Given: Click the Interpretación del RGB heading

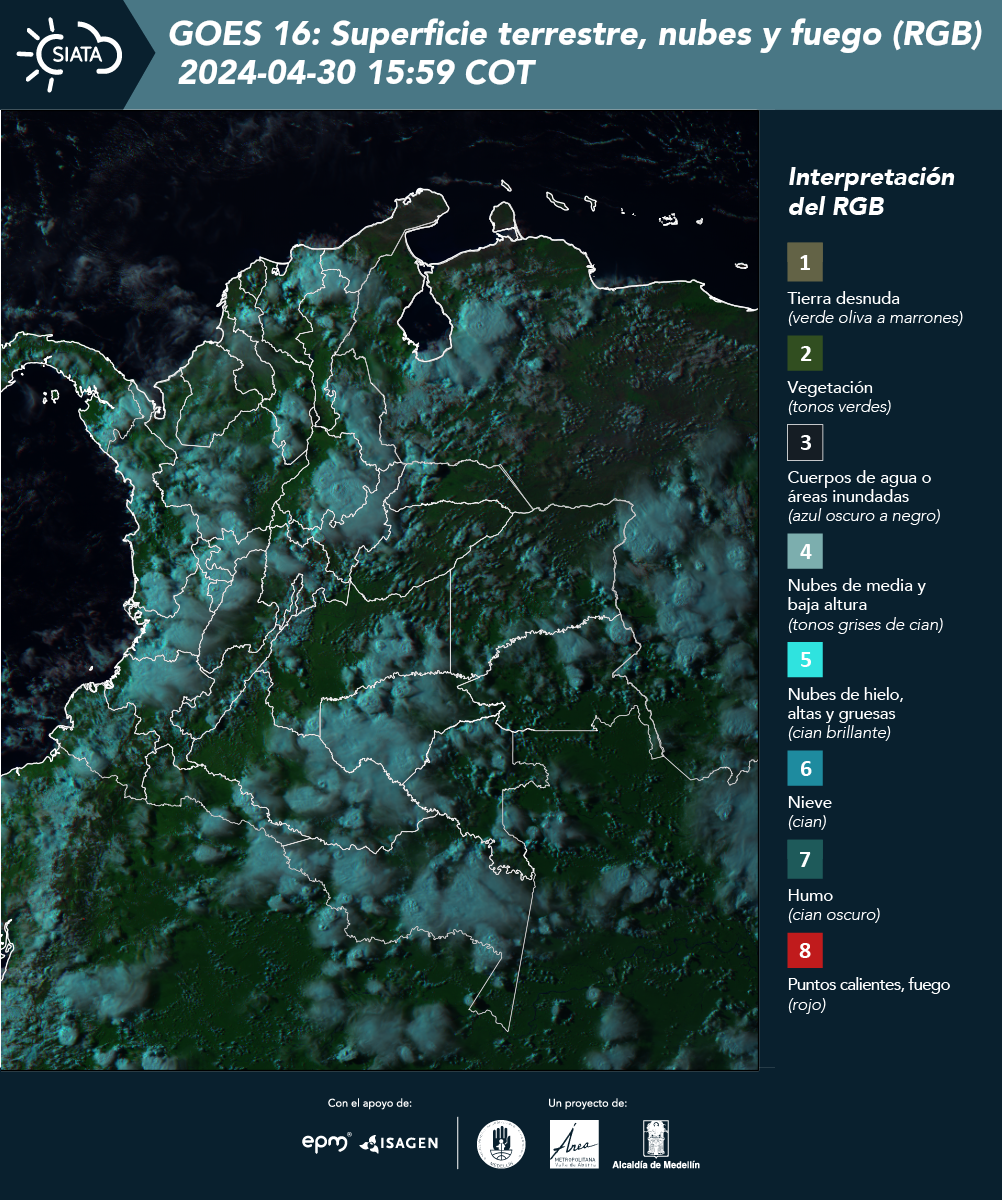Looking at the screenshot, I should pyautogui.click(x=871, y=191).
